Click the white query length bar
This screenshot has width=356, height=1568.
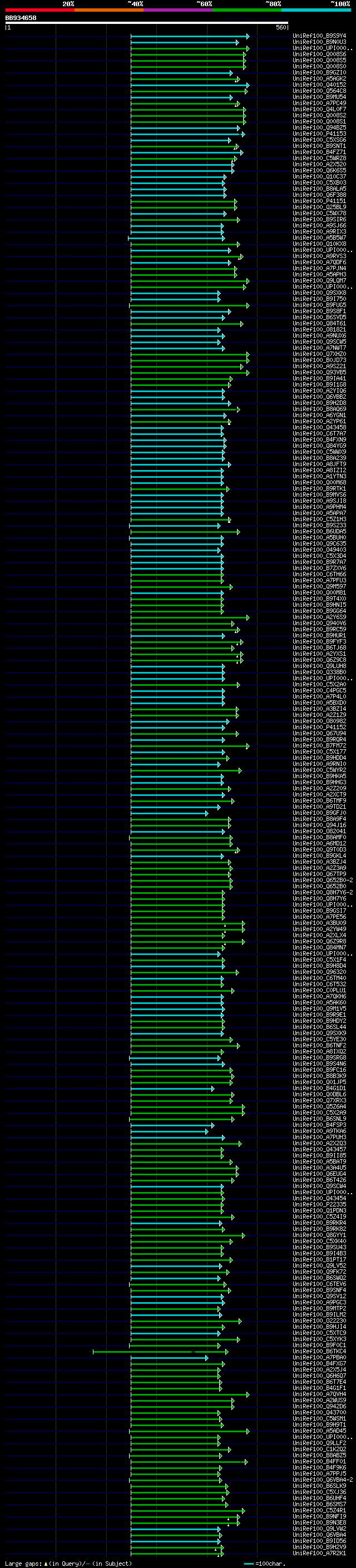[x=147, y=23]
